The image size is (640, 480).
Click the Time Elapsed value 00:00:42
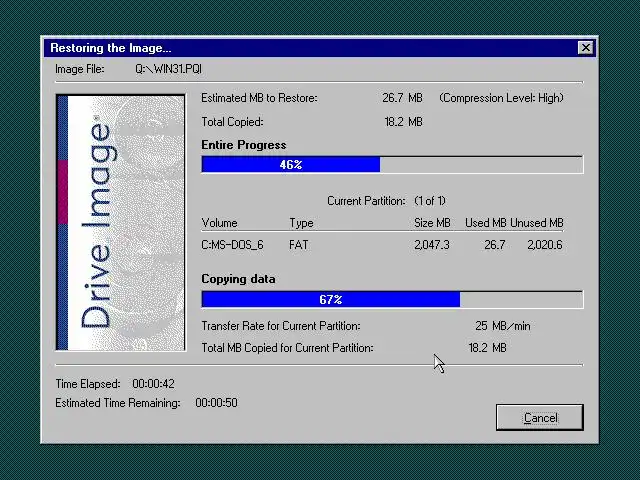click(153, 384)
